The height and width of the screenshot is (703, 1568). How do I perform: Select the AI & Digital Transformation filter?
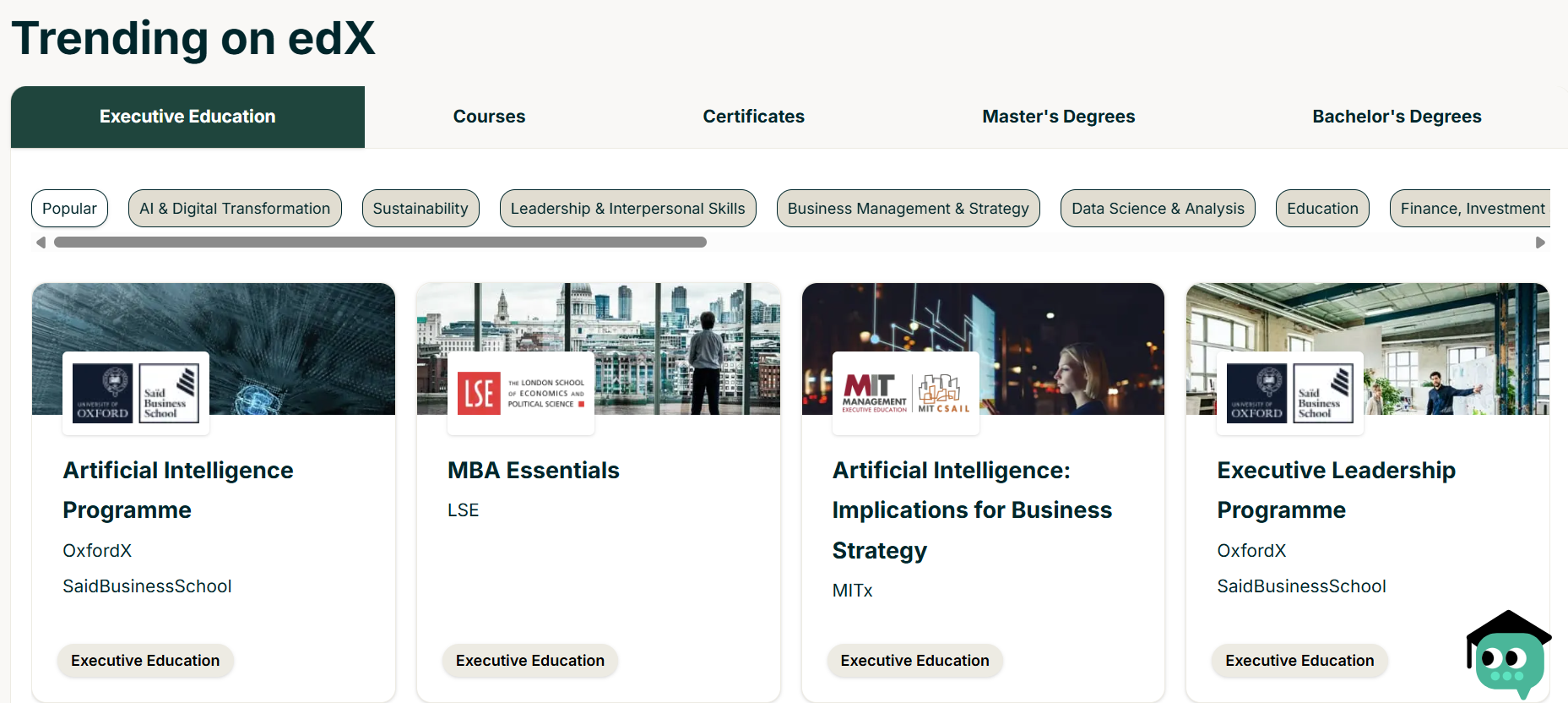tap(235, 209)
